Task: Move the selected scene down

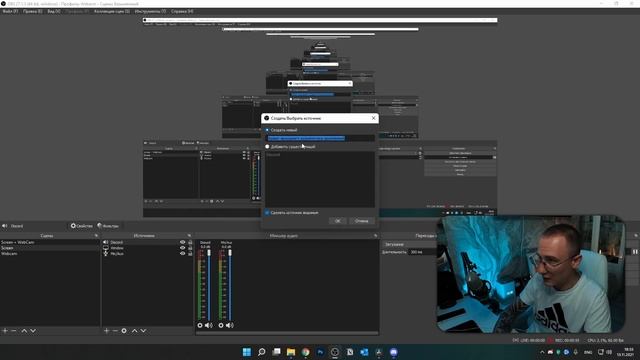Action: 33,331
